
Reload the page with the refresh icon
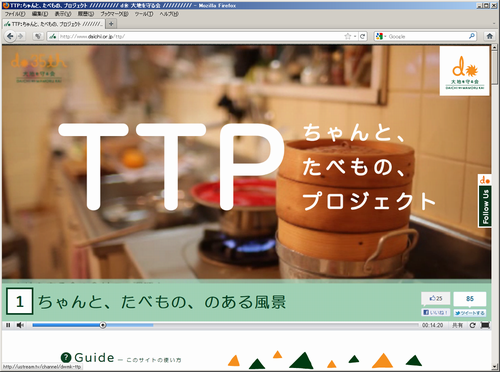click(x=362, y=36)
